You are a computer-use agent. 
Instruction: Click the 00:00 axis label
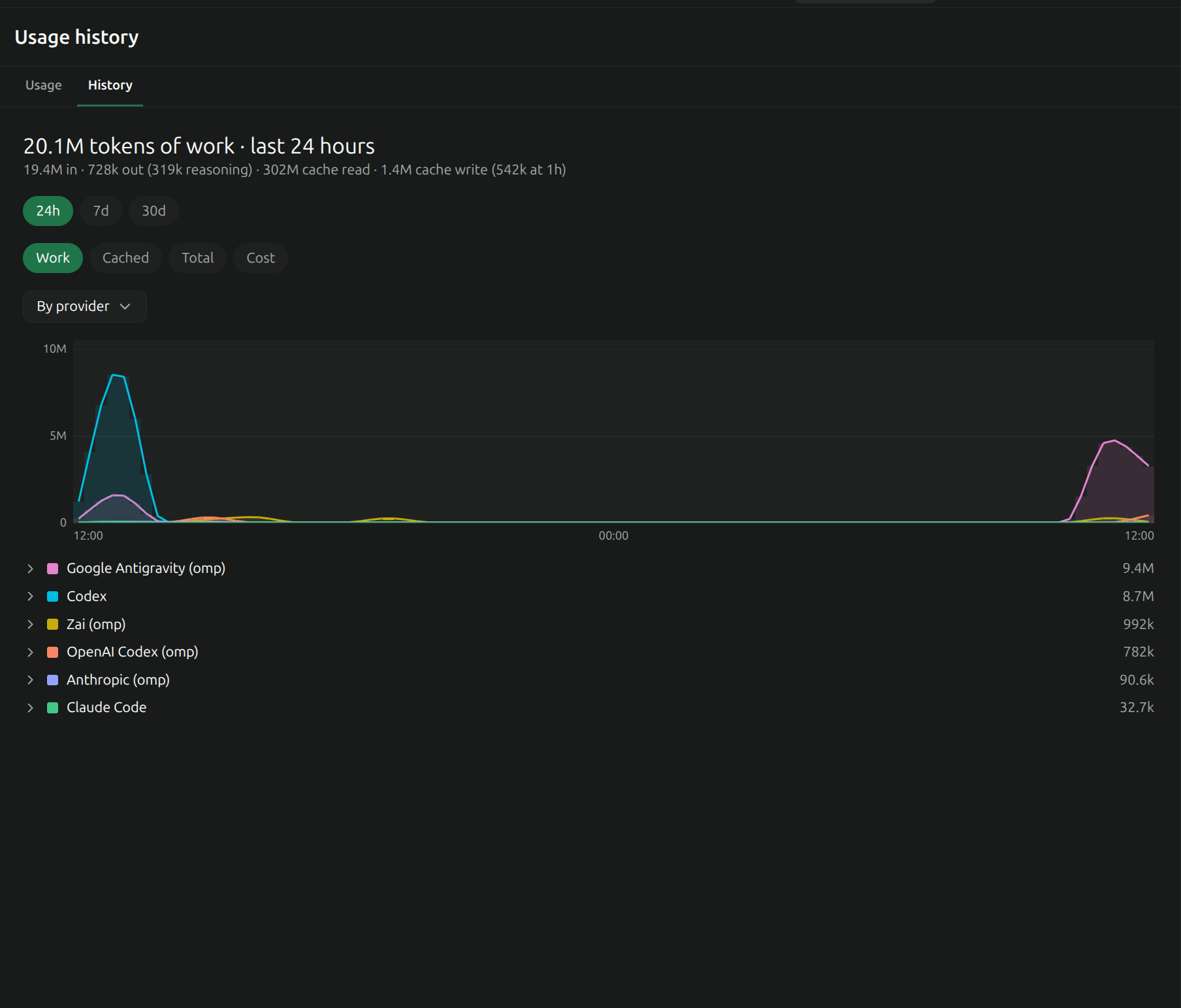coord(613,536)
